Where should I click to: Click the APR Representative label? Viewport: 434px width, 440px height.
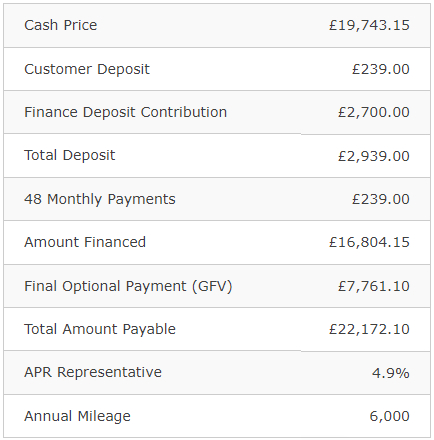(93, 372)
